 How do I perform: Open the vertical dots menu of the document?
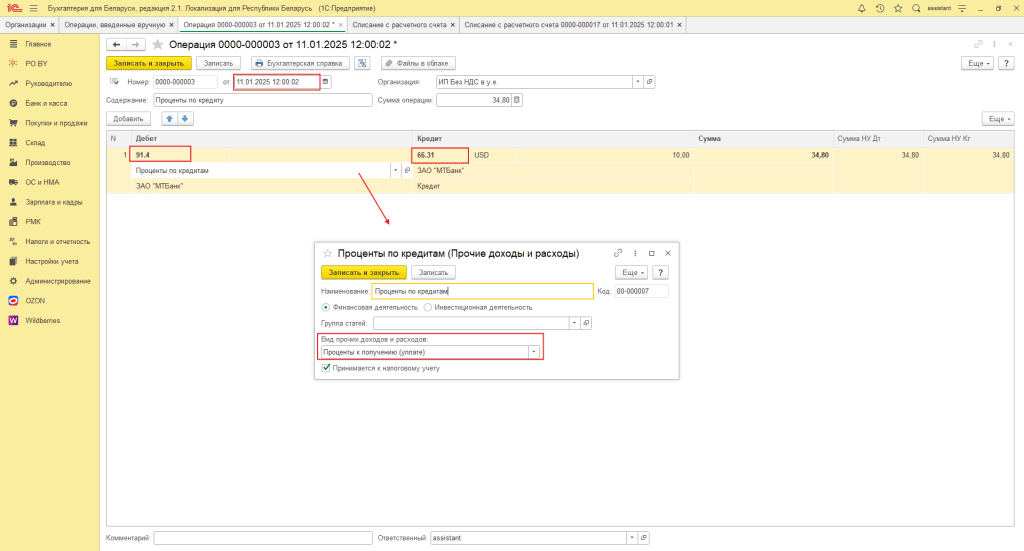tap(994, 44)
